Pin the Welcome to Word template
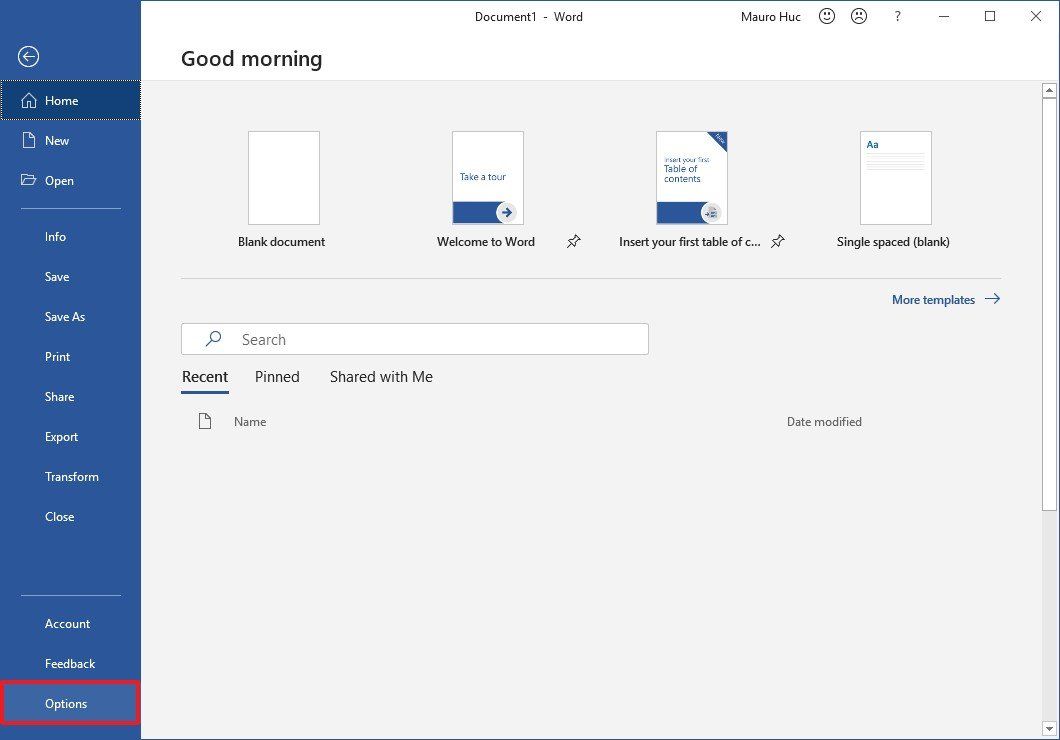The height and width of the screenshot is (740, 1060). coord(574,241)
